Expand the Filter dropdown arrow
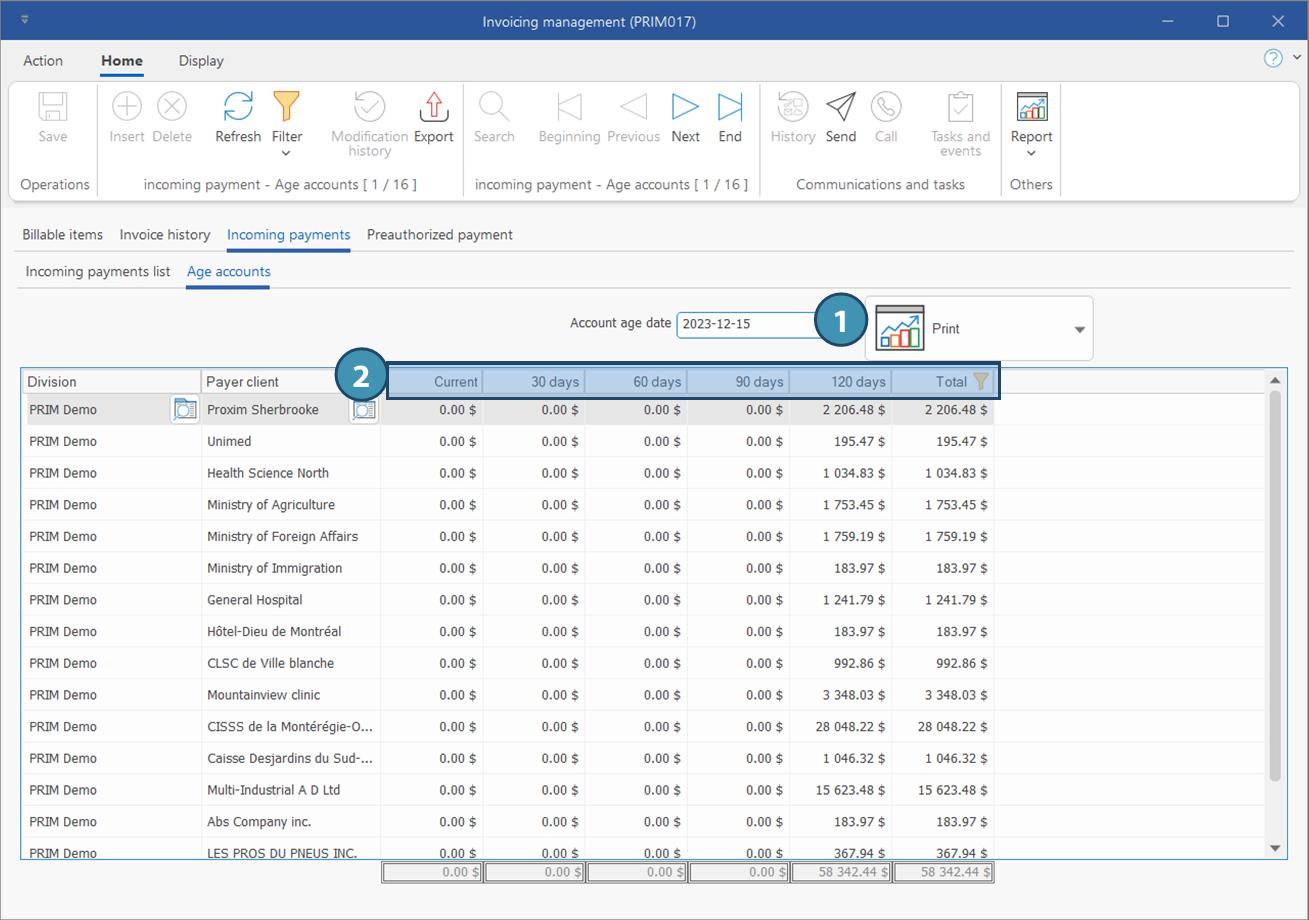 pos(286,153)
